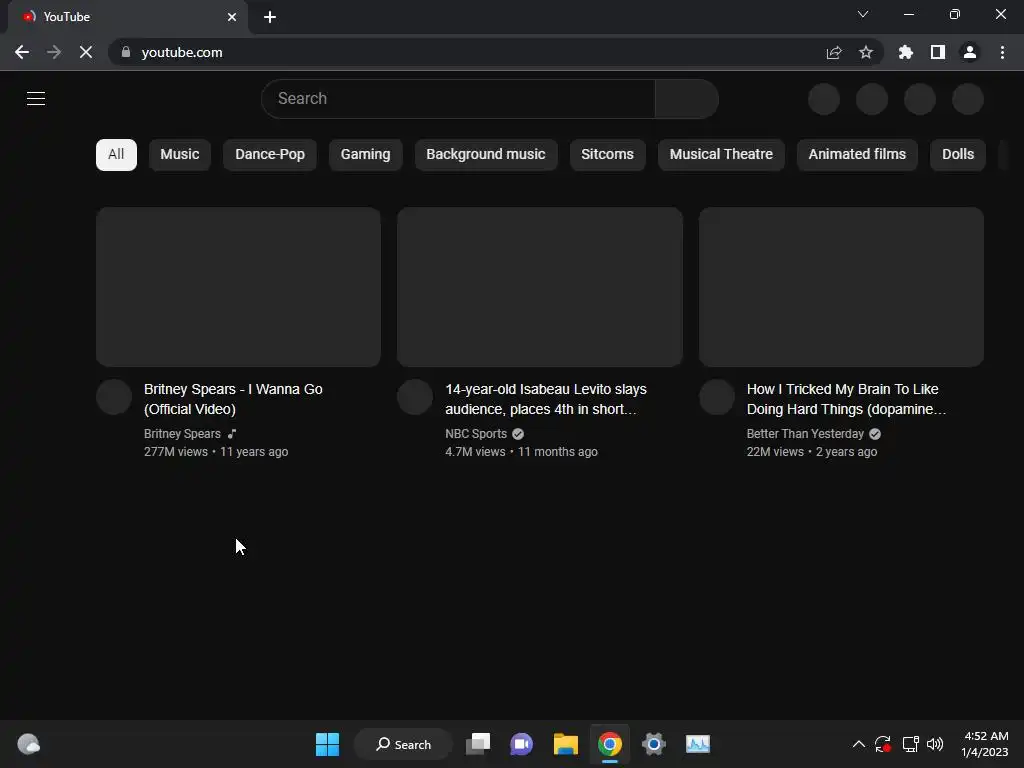Open the Isabeau Levito video thumbnail
Image resolution: width=1024 pixels, height=768 pixels.
coord(539,287)
